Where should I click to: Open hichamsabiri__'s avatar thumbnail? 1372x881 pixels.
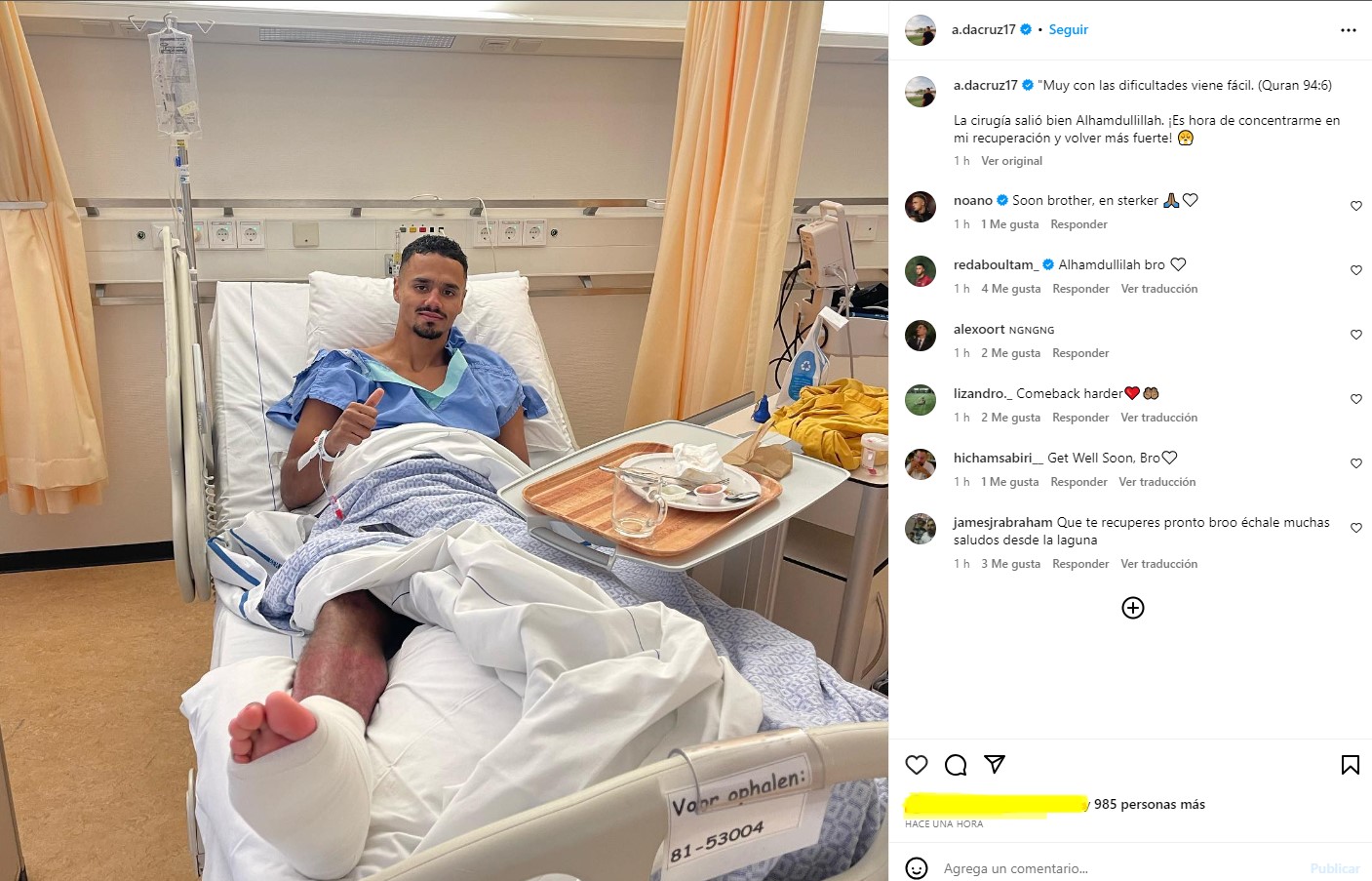point(921,464)
